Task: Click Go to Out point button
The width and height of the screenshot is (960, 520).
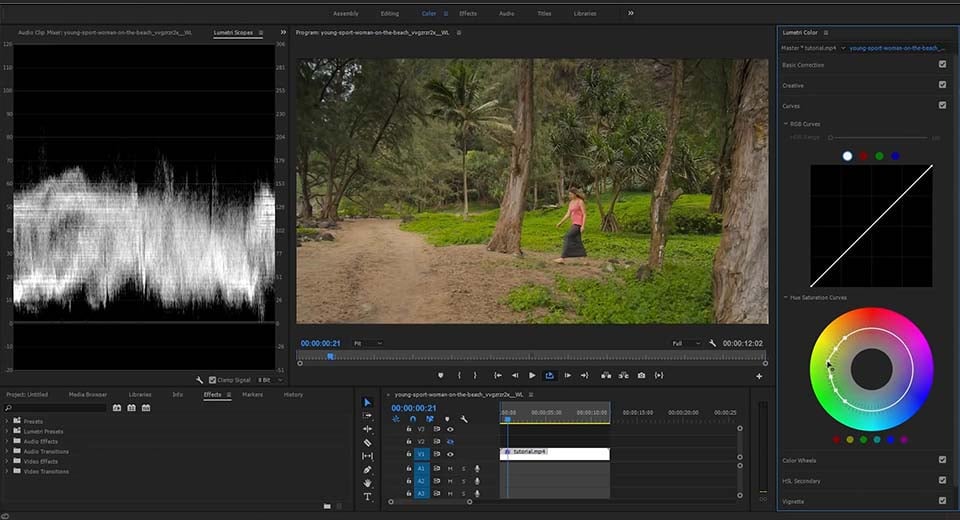Action: pos(585,375)
